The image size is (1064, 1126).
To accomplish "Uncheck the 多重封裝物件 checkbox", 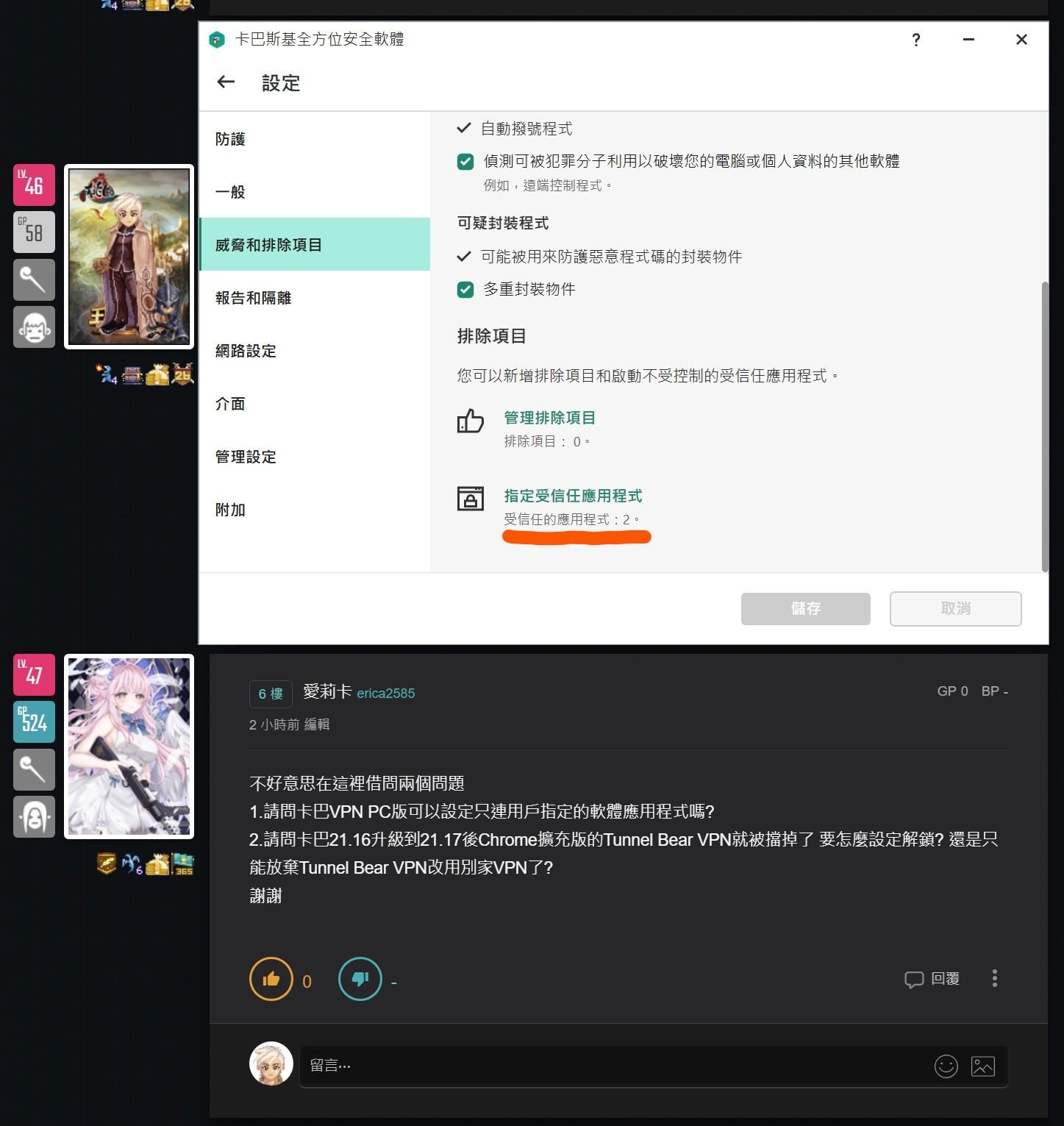I will point(465,290).
